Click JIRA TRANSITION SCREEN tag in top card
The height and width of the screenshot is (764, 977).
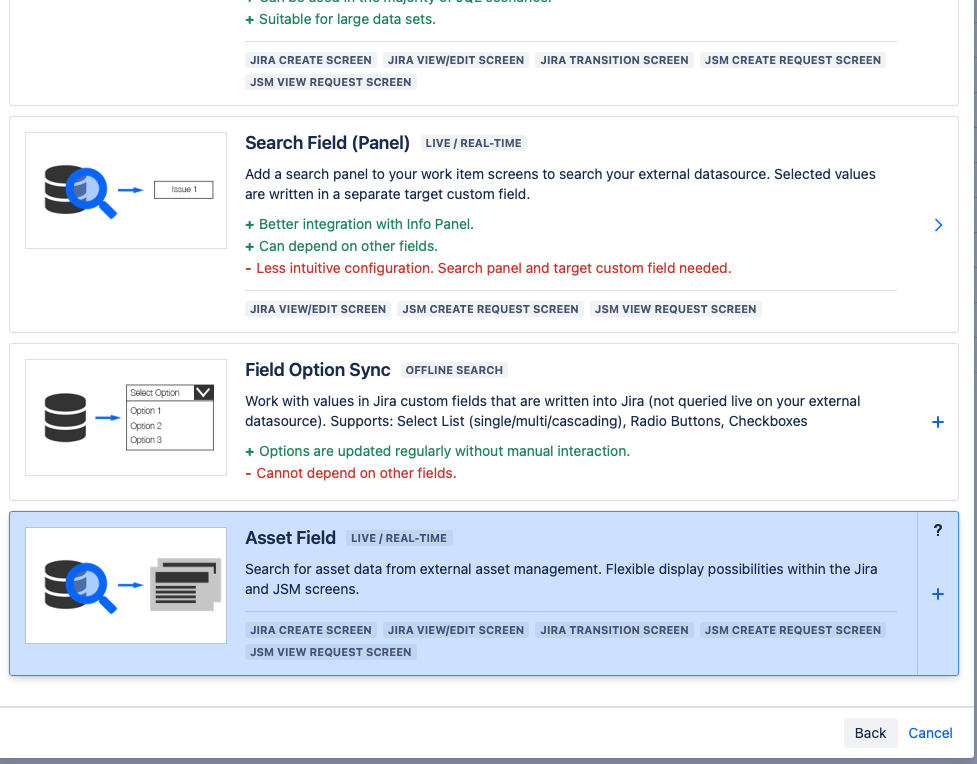tap(614, 60)
